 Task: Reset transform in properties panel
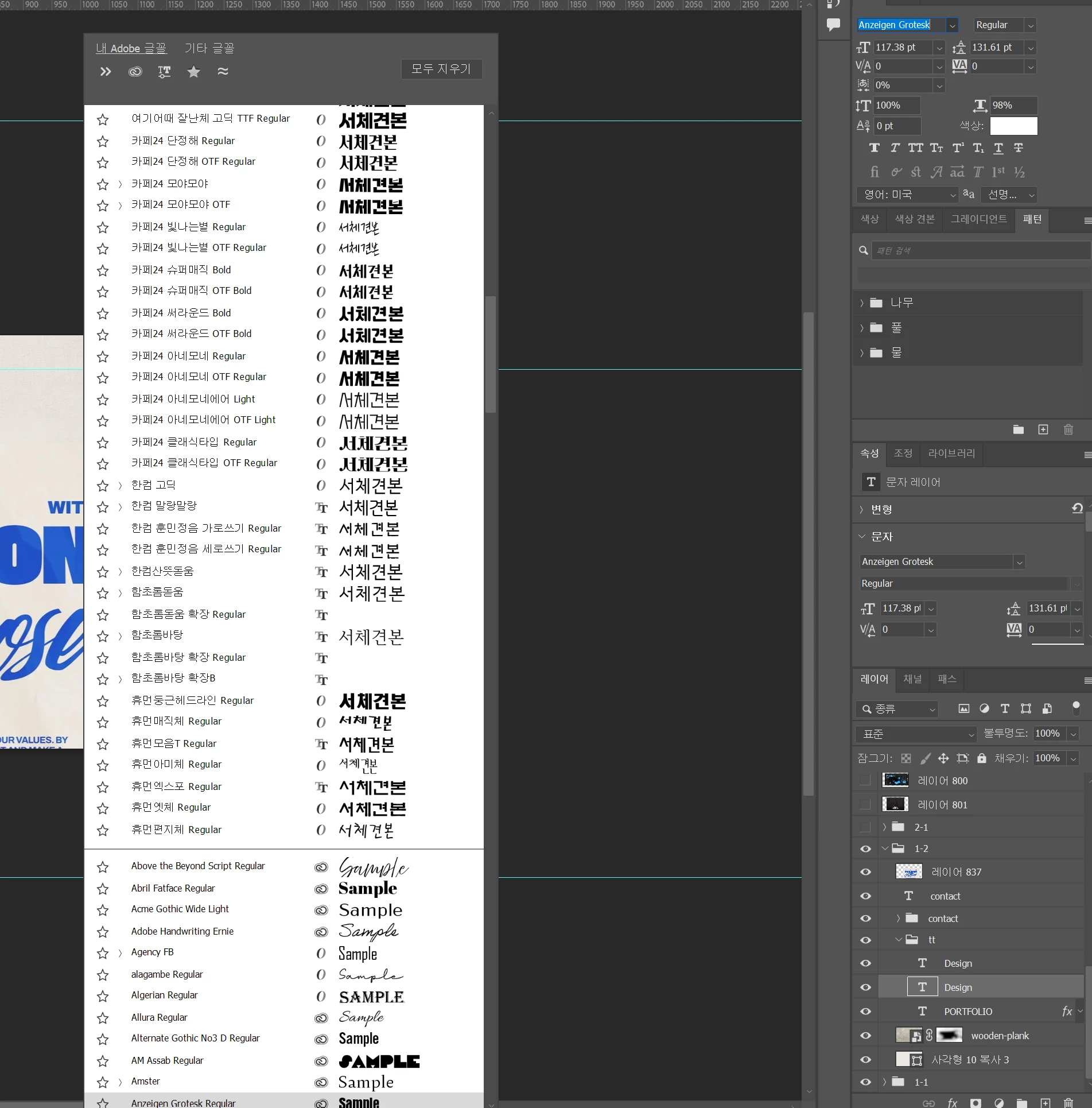1077,509
